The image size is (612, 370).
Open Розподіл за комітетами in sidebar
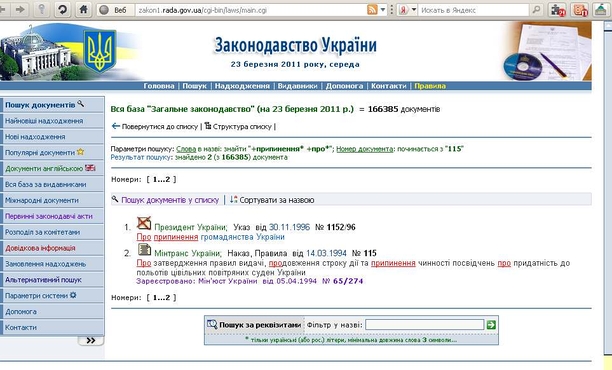pyautogui.click(x=42, y=232)
